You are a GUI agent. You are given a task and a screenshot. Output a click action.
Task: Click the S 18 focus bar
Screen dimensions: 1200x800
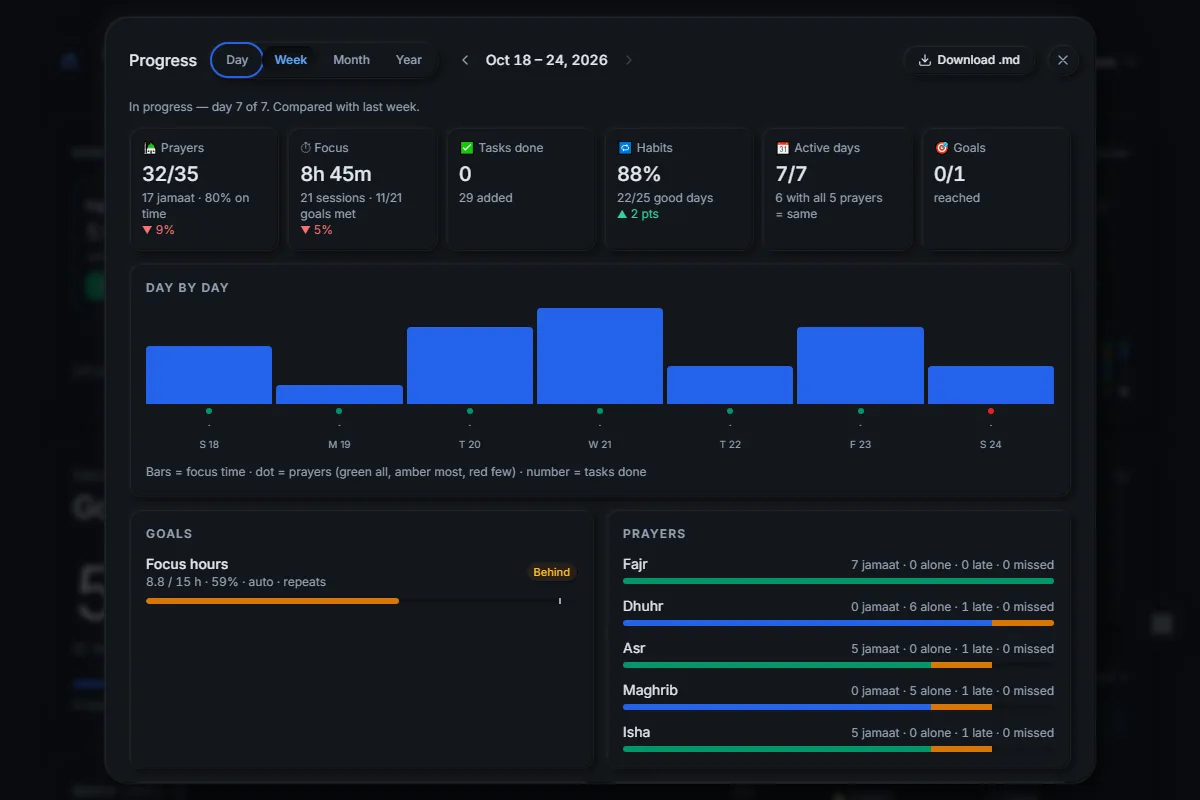point(209,375)
